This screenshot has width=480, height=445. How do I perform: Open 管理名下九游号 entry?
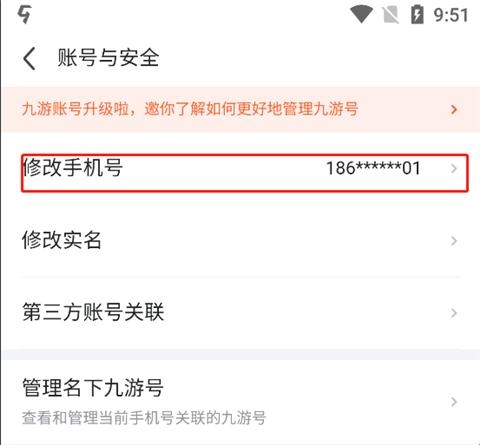tap(240, 402)
